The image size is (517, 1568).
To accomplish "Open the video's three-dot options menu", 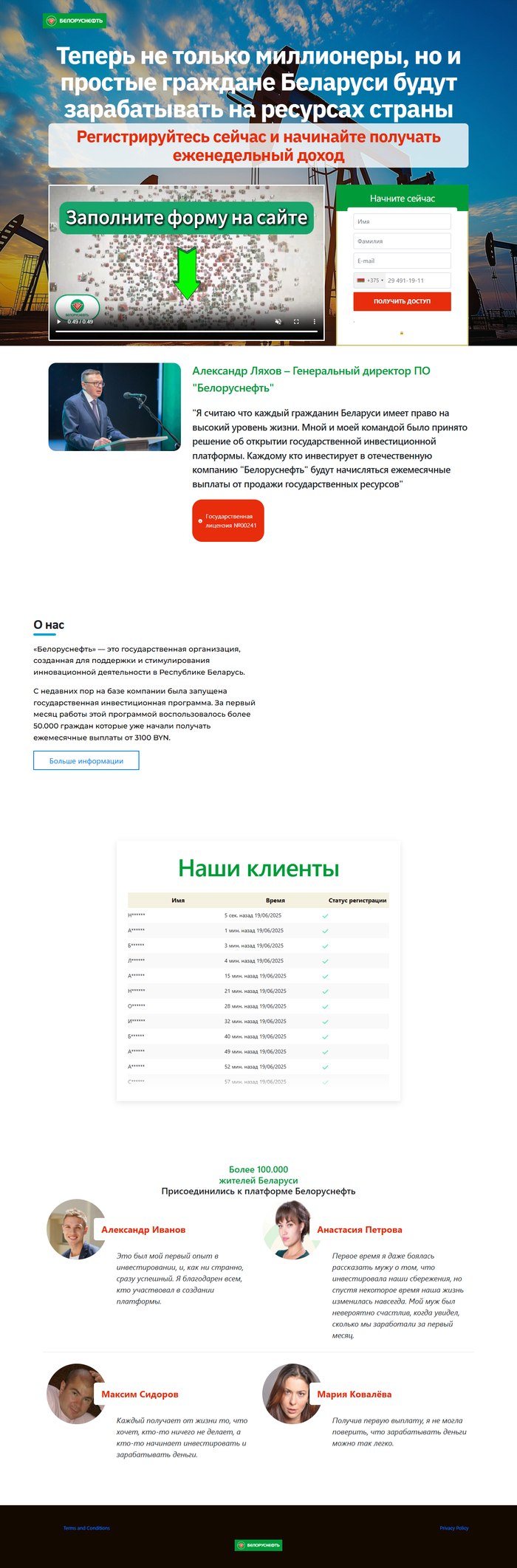I will click(314, 322).
